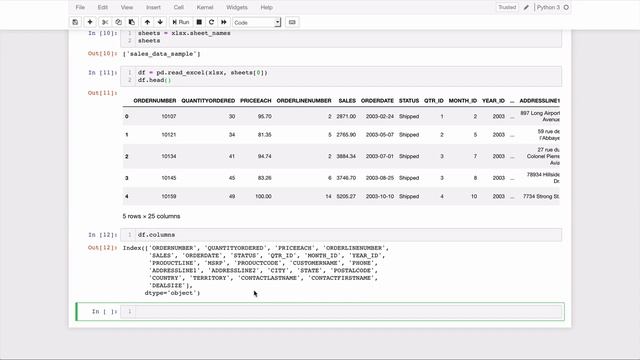Open the Kernel menu

pos(205,7)
